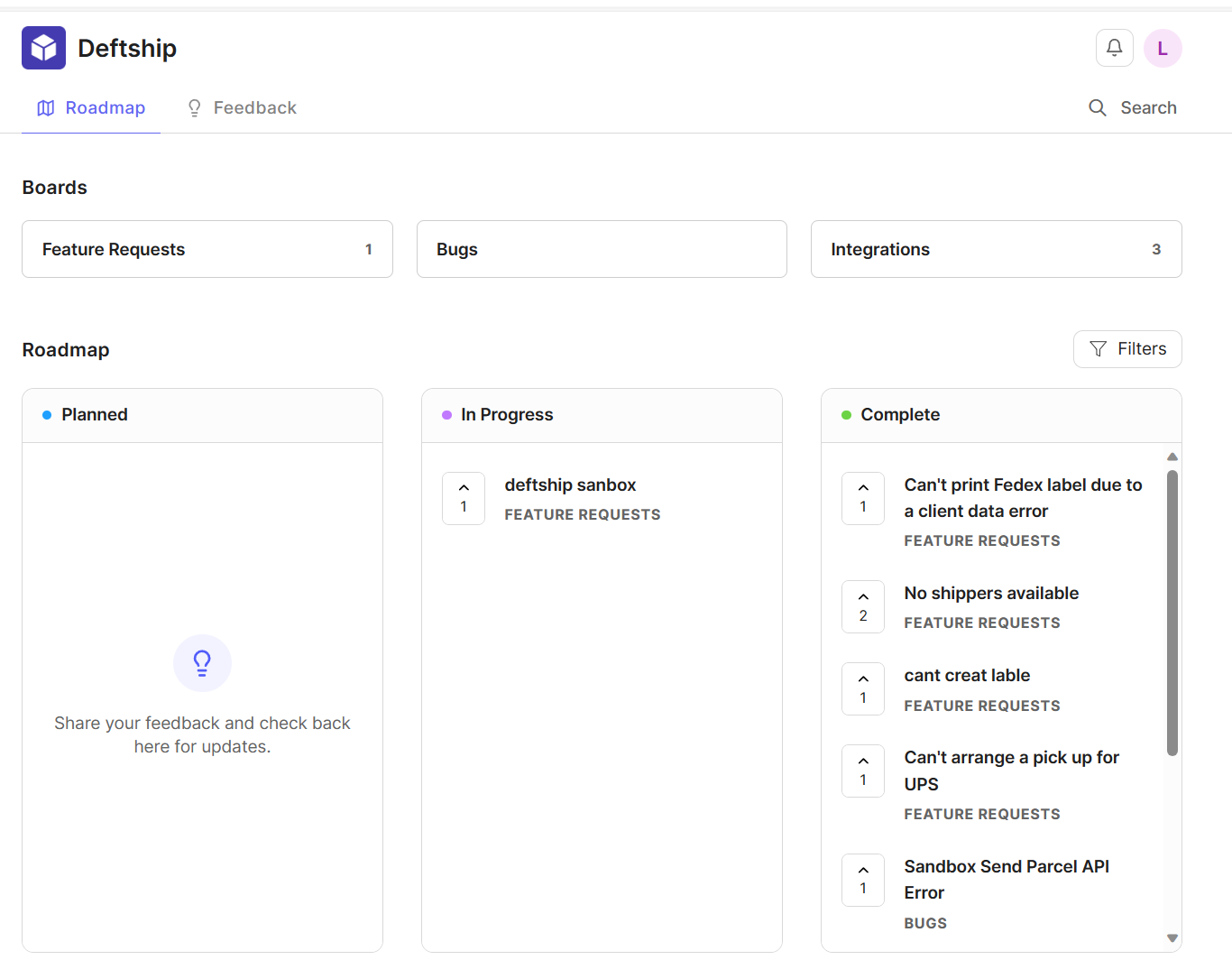1232x960 pixels.
Task: Open notifications via the bell icon
Action: pyautogui.click(x=1115, y=48)
